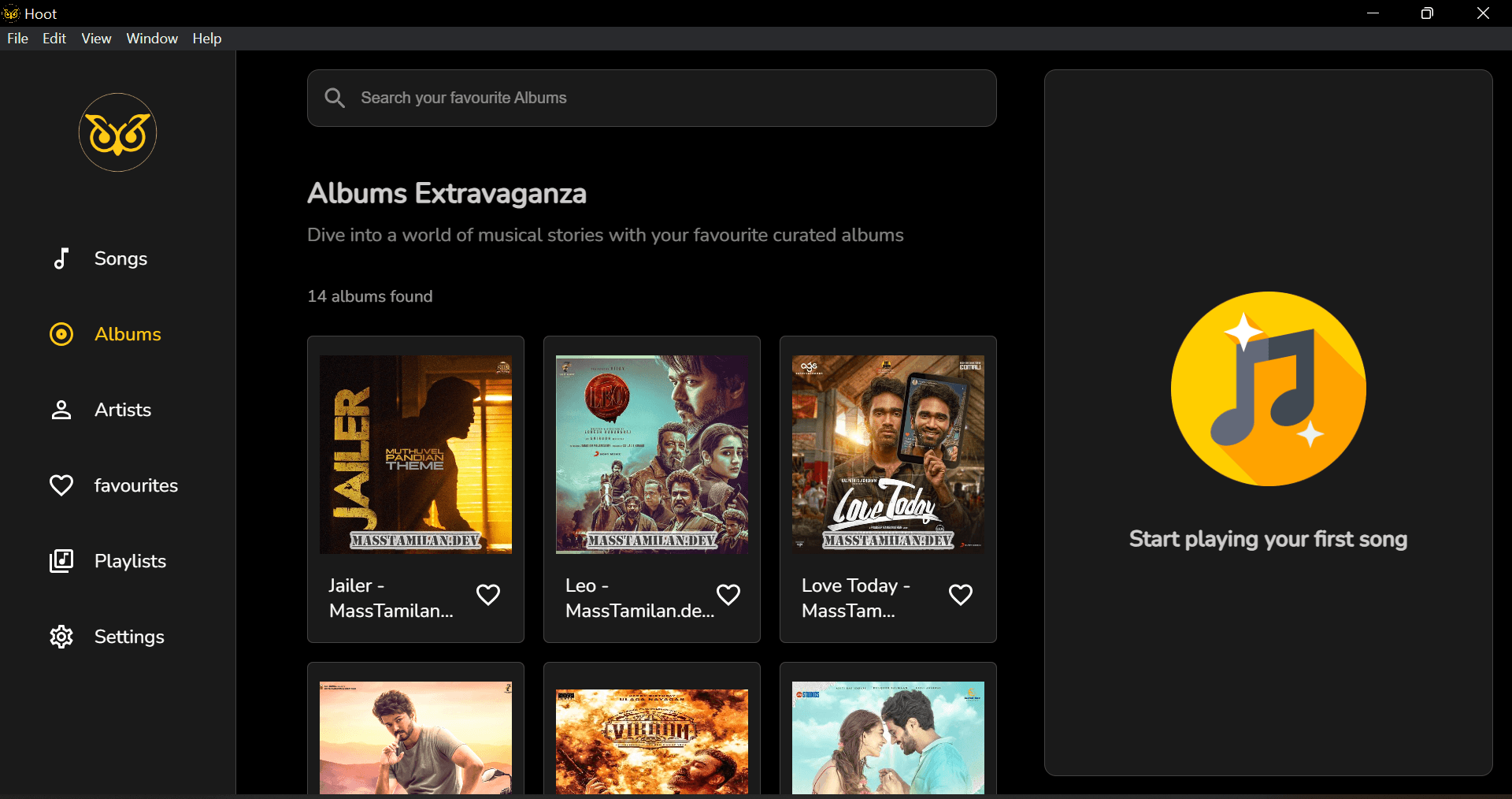
Task: Go to the Songs page
Action: tap(120, 258)
